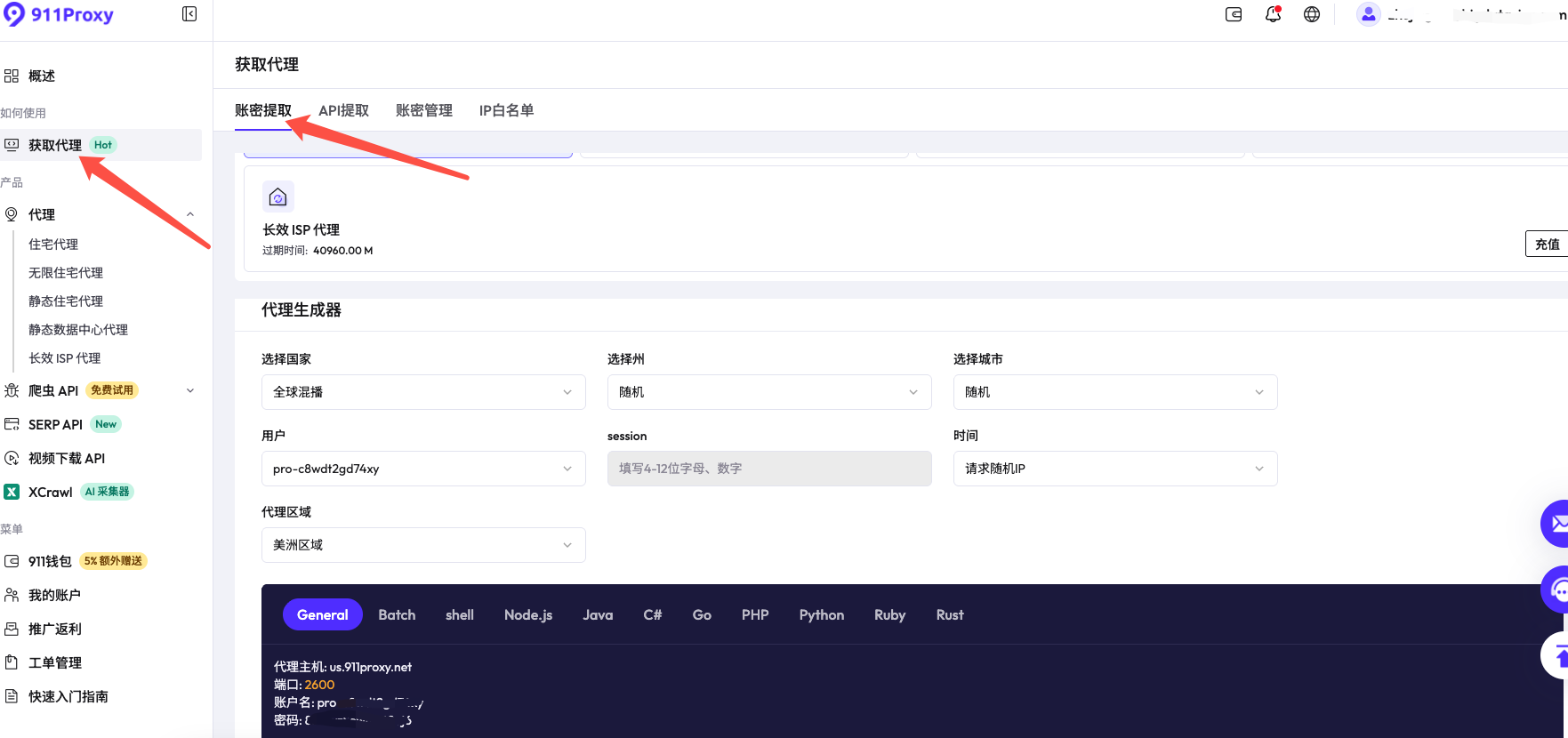
Task: Collapse the 代理 menu chevron
Action: click(190, 214)
